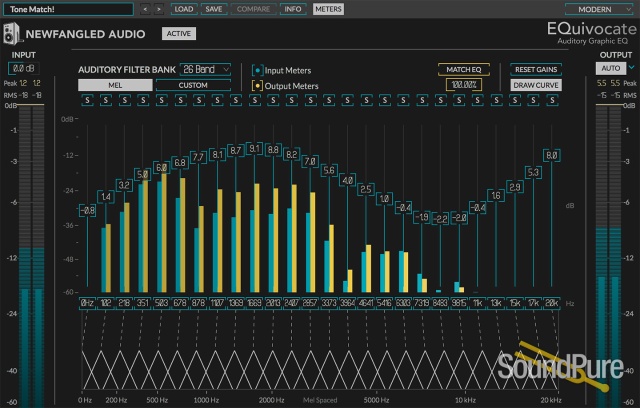Solo the first band with leftmost S button
This screenshot has height=408, width=640.
(x=87, y=100)
